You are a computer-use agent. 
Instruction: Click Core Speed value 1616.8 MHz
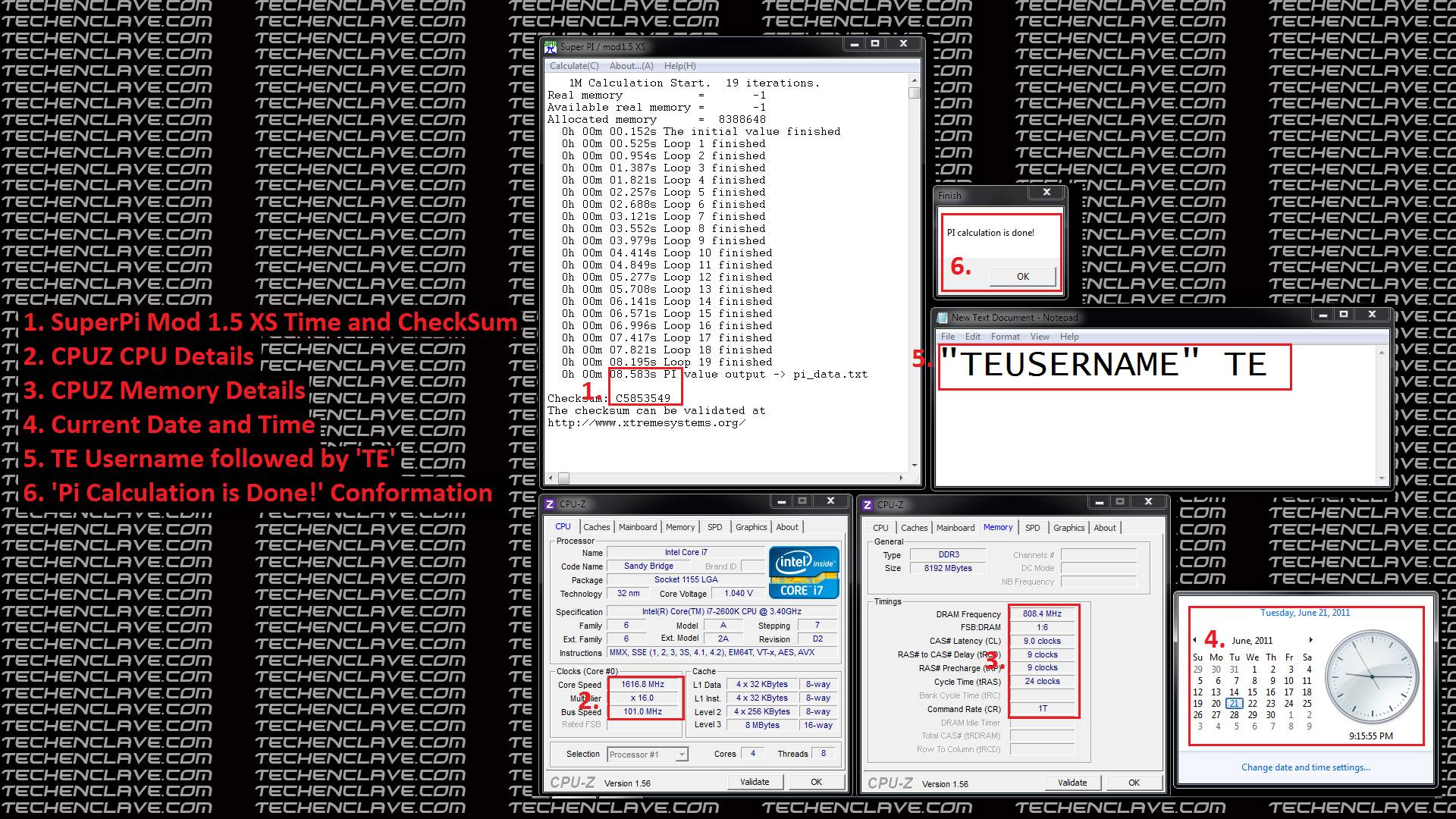642,684
